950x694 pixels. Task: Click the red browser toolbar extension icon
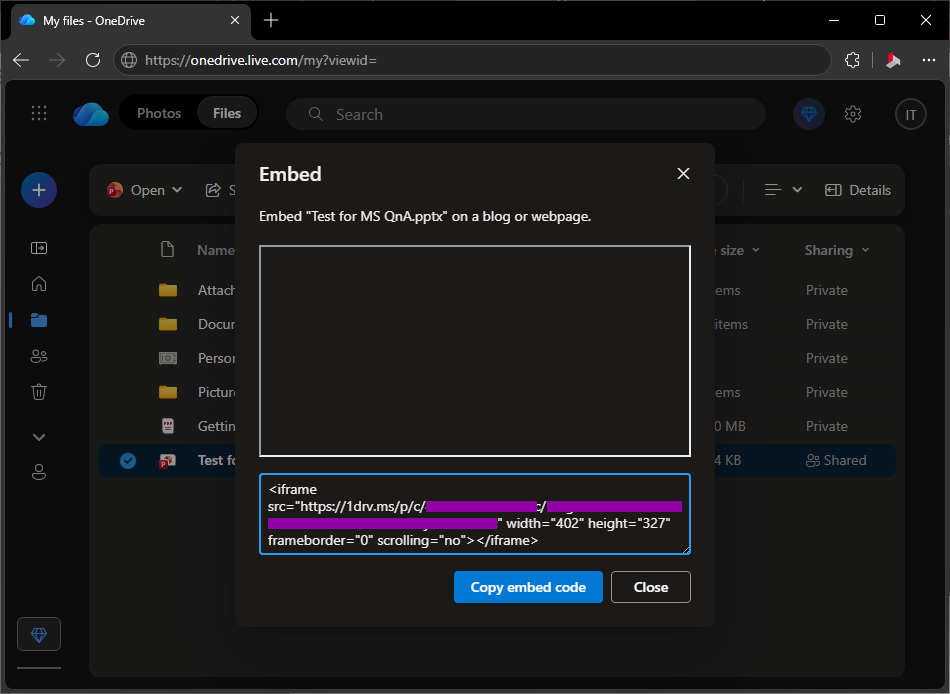893,60
